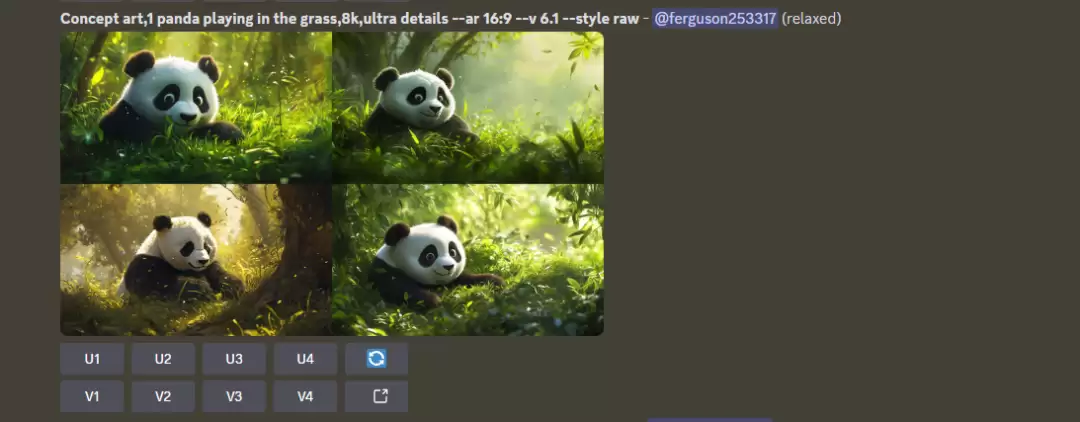Open the bottom-left panda by the tree
Screen dimensions: 1080x422
click(196, 260)
